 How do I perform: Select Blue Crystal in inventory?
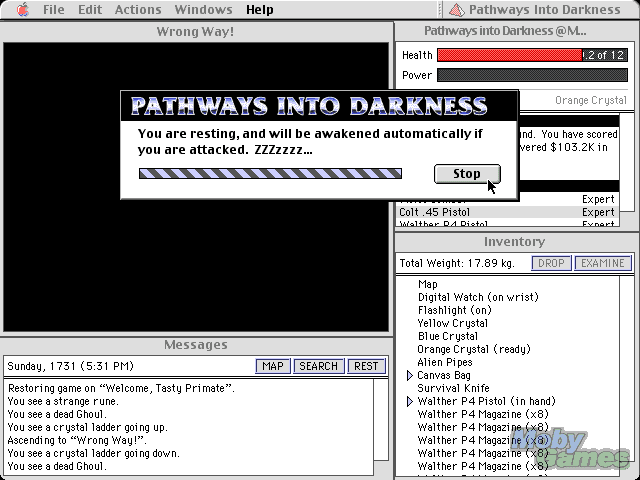(448, 337)
